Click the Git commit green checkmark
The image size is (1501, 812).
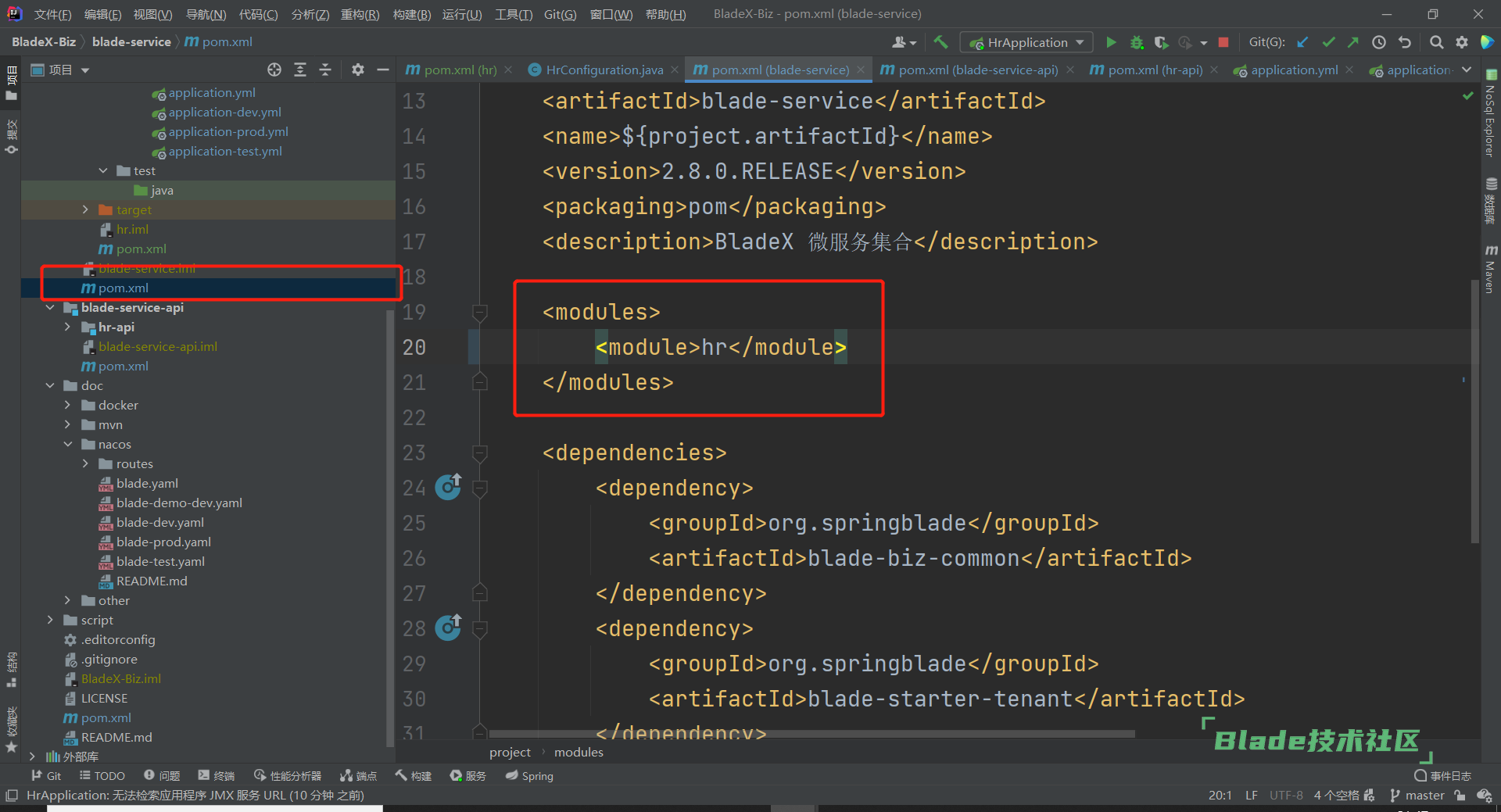1328,42
